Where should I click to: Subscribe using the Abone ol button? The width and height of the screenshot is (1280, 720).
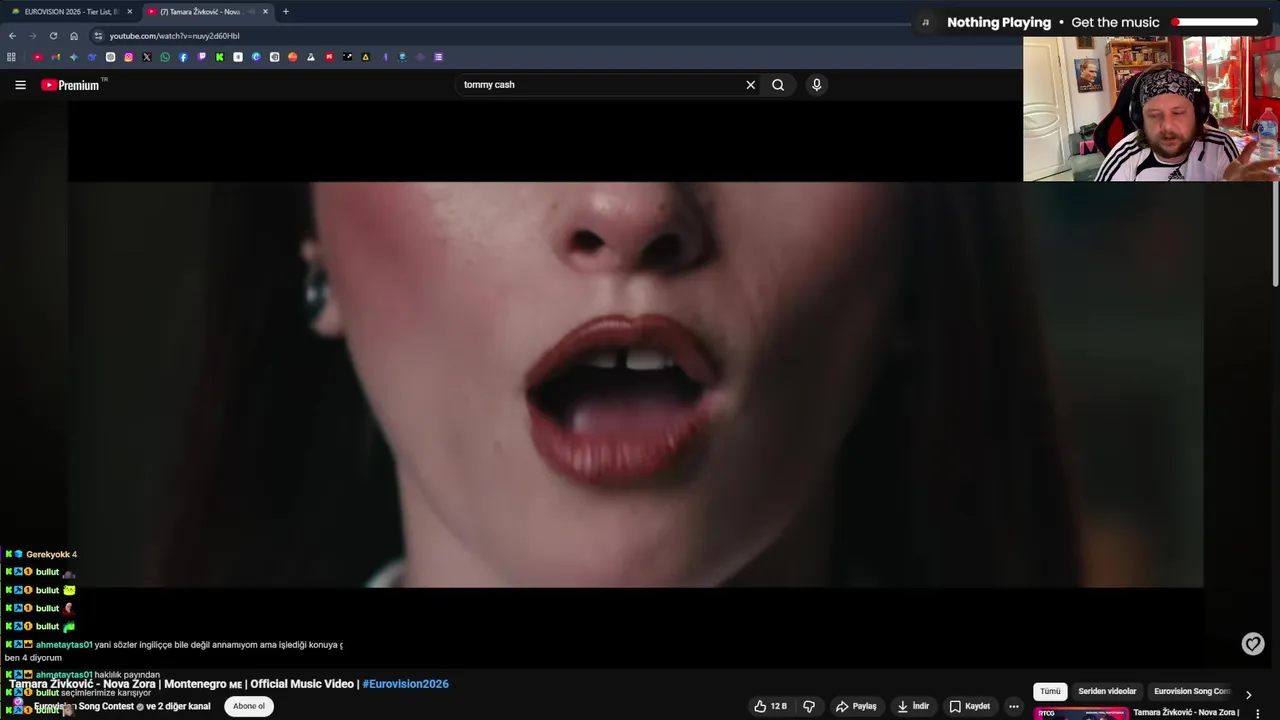249,706
